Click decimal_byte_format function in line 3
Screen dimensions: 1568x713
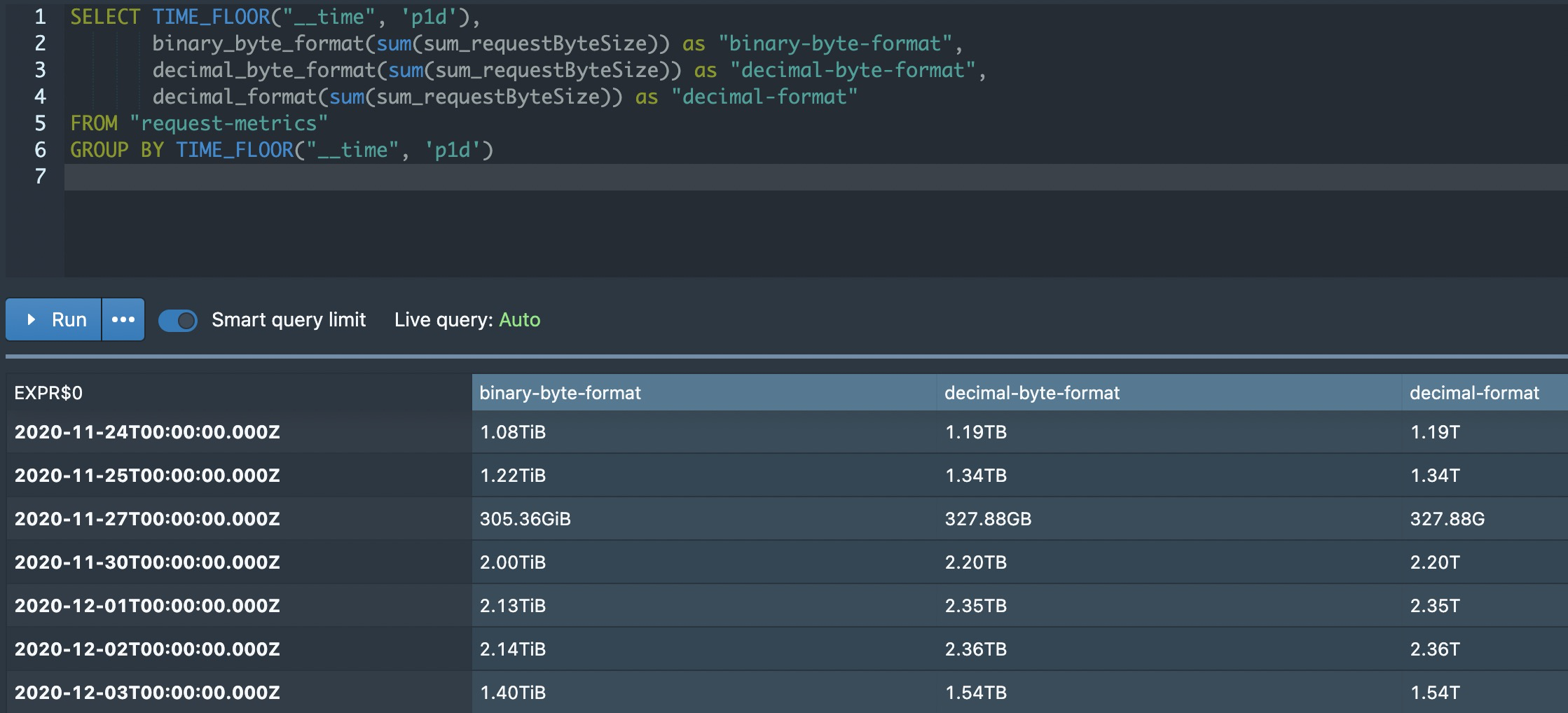[264, 70]
